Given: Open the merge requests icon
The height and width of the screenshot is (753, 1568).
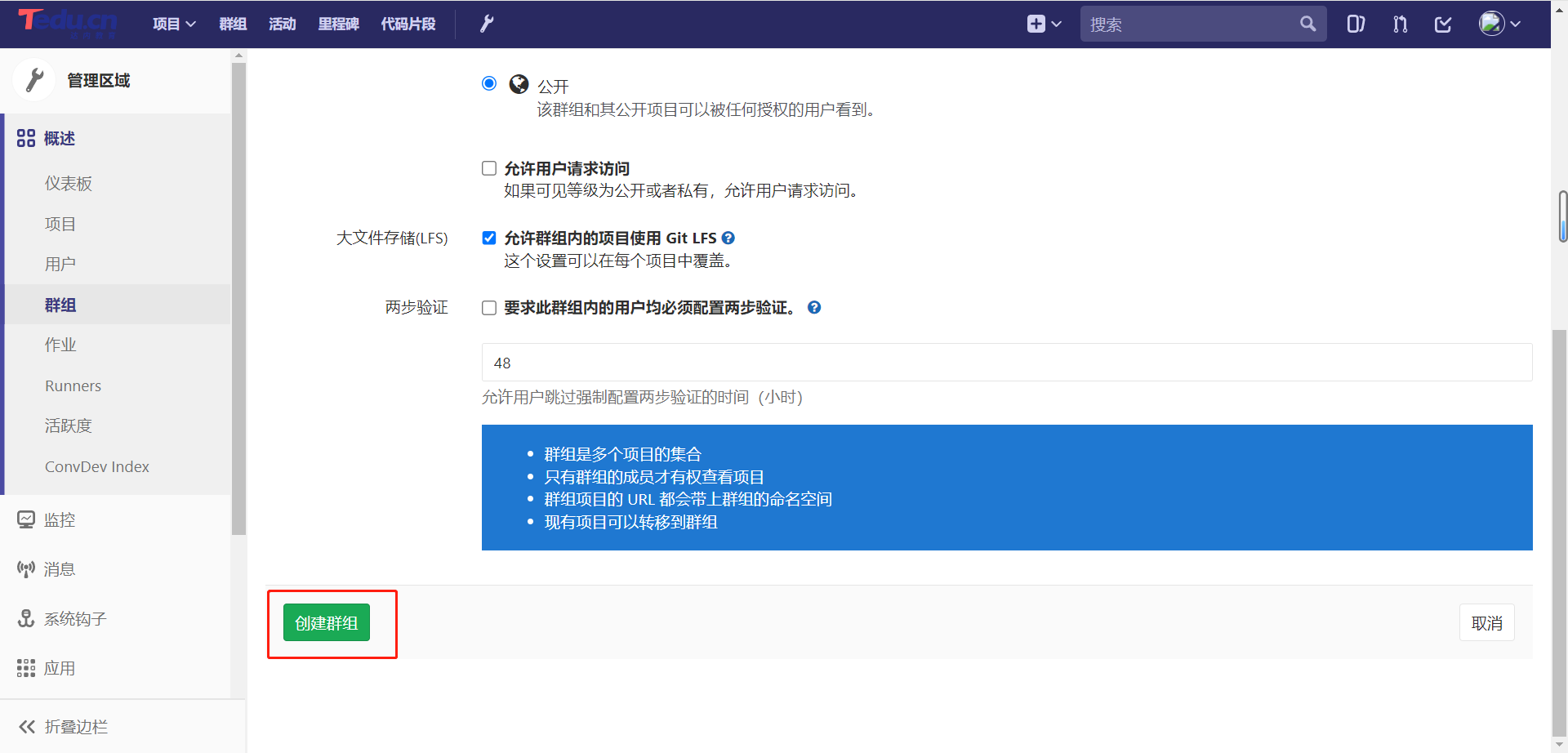Looking at the screenshot, I should click(1400, 24).
